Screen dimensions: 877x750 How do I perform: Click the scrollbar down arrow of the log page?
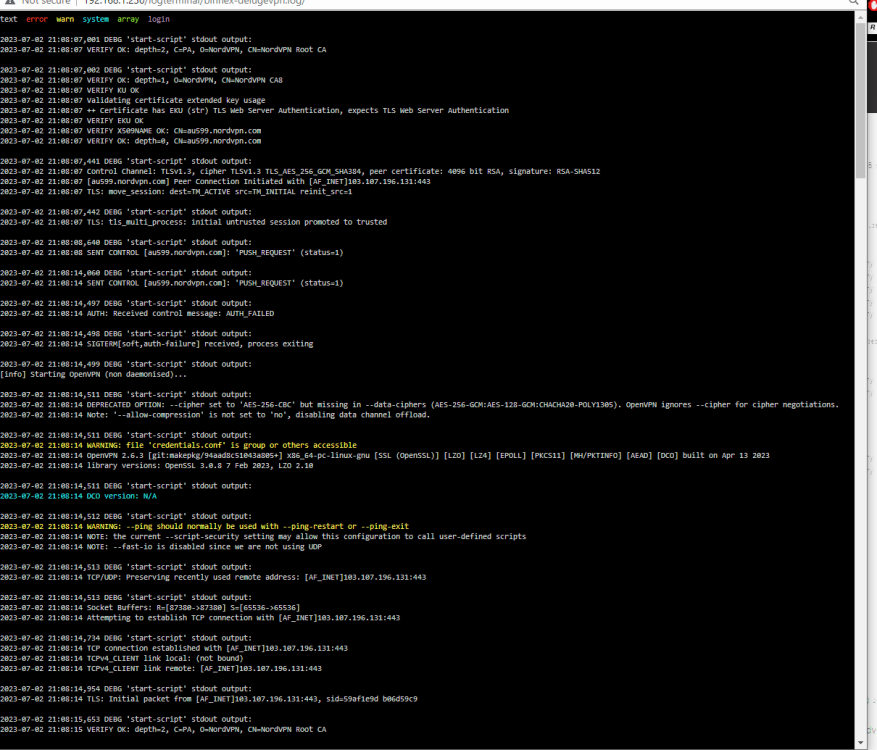(x=860, y=743)
